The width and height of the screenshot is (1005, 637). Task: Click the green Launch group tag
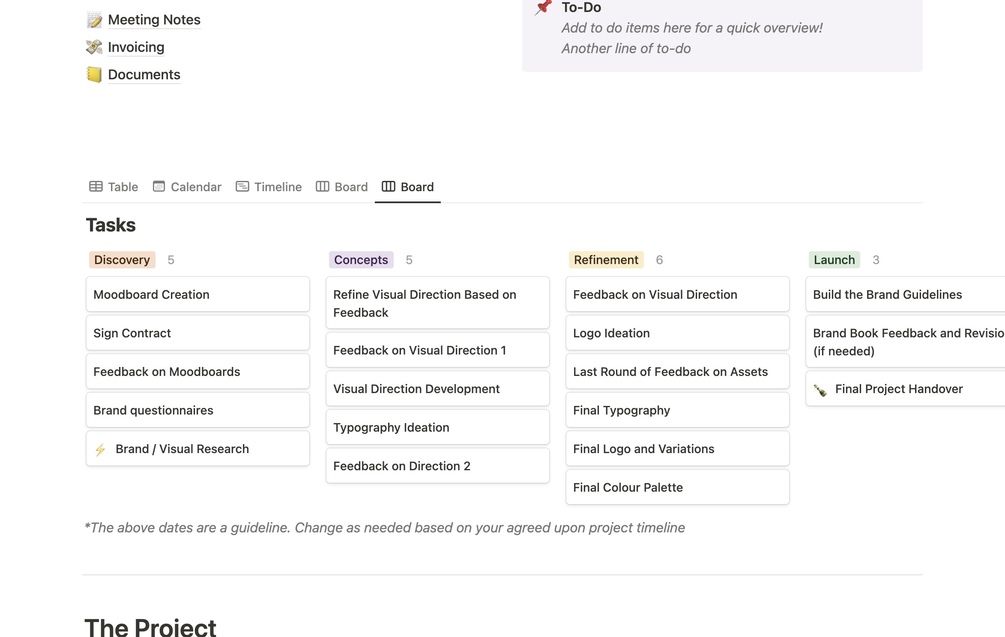pos(834,260)
